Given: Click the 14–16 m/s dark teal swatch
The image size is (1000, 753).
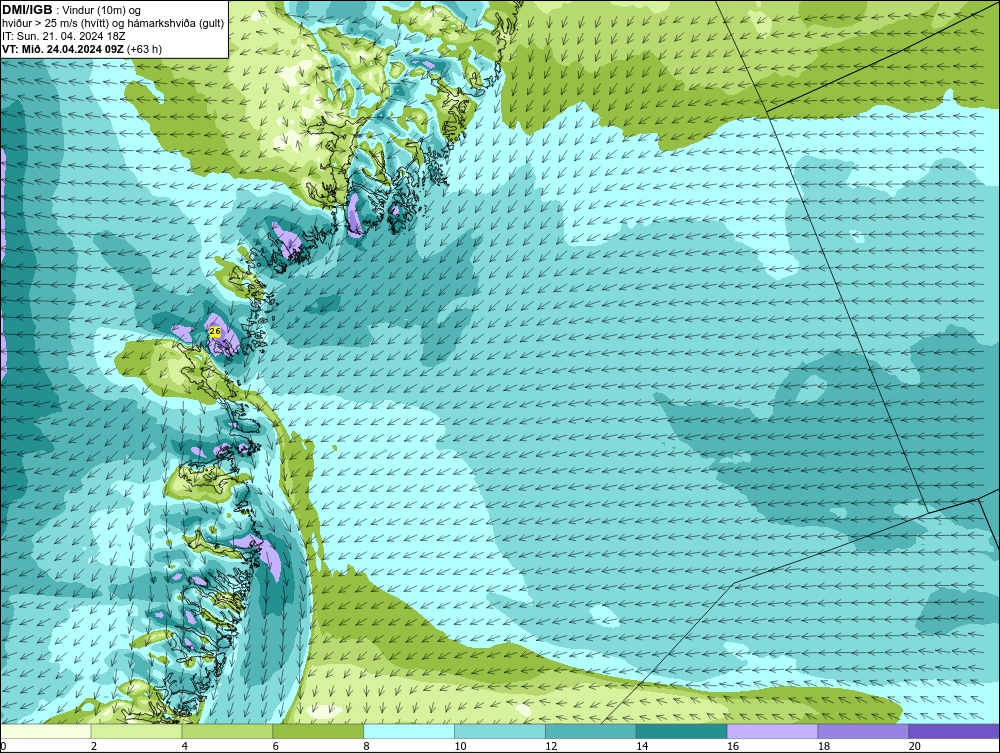Looking at the screenshot, I should coord(682,731).
